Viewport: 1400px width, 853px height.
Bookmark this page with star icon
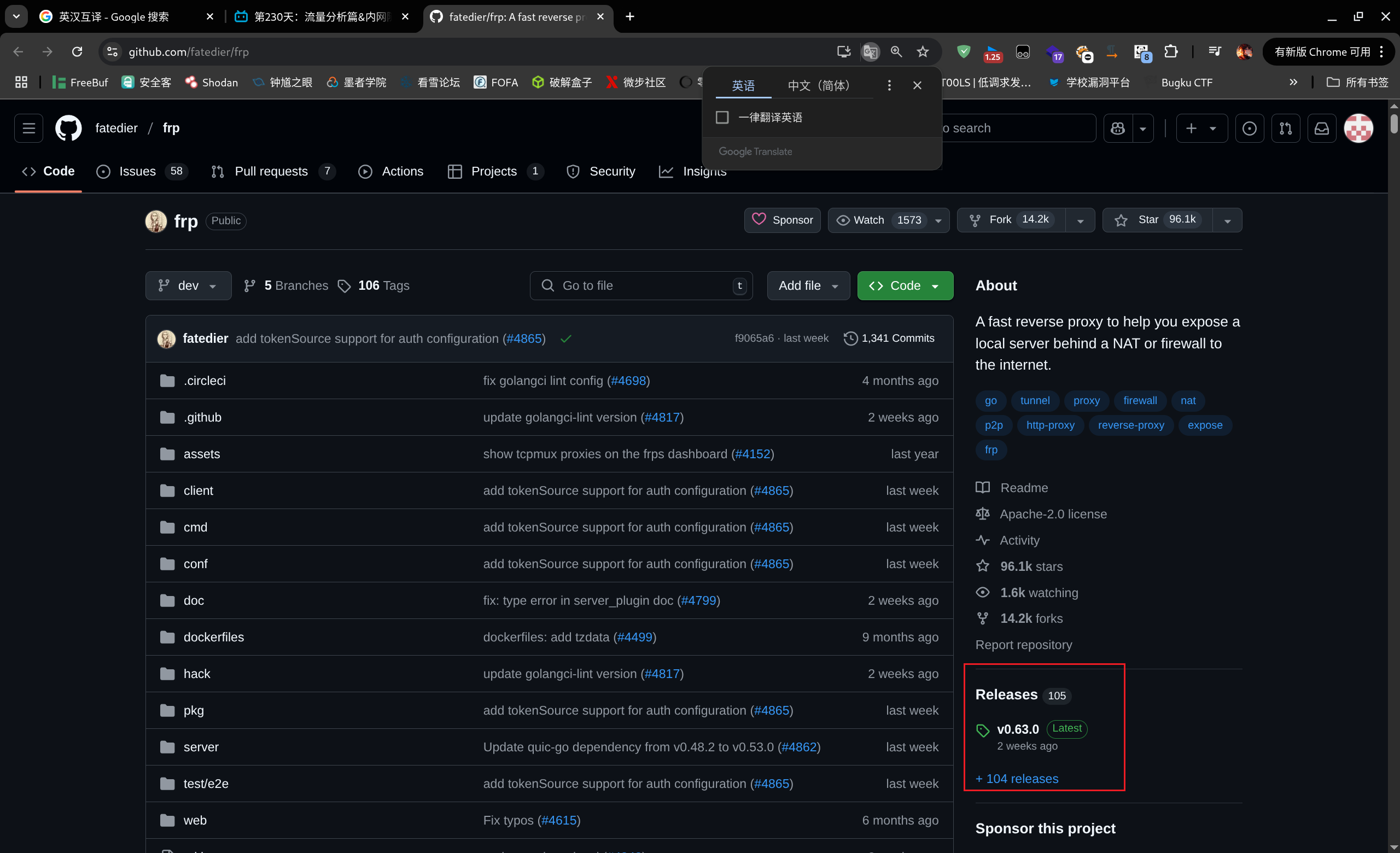(923, 52)
